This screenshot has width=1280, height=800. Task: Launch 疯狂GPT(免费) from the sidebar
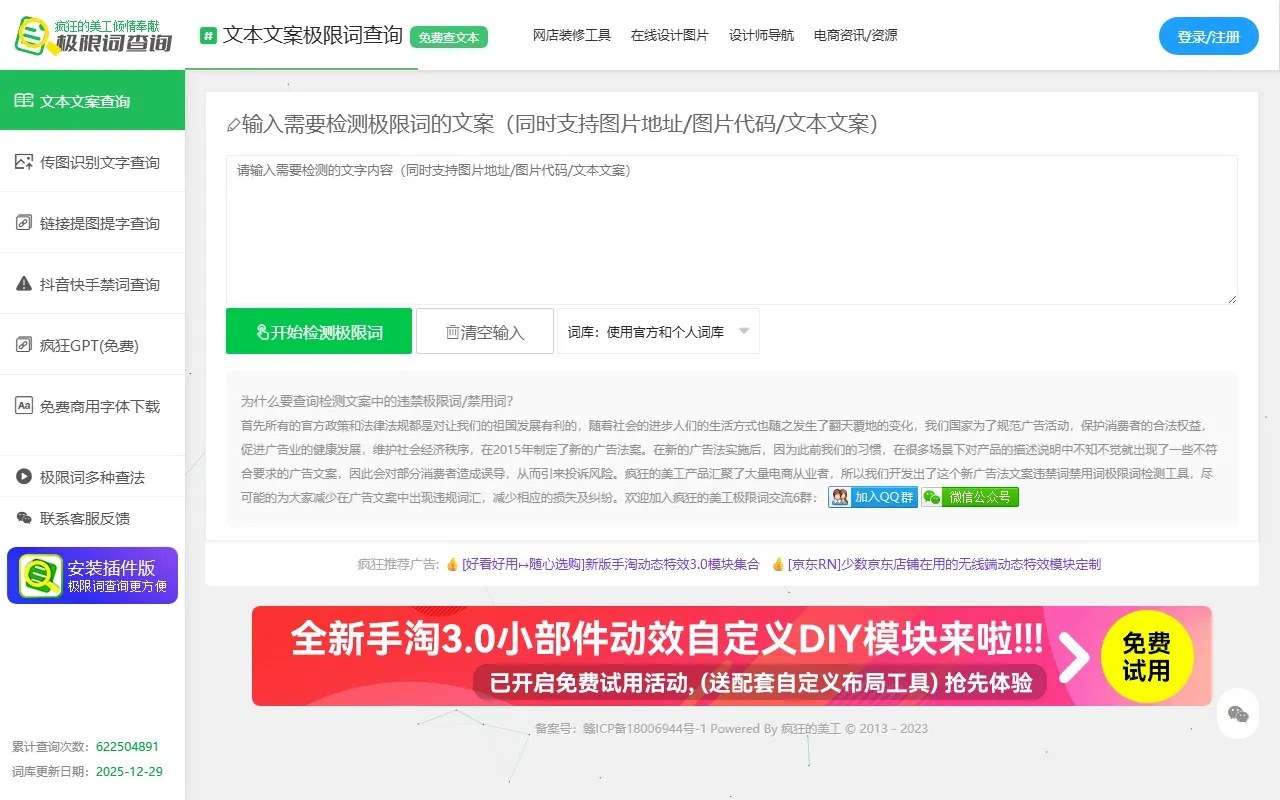pos(92,344)
